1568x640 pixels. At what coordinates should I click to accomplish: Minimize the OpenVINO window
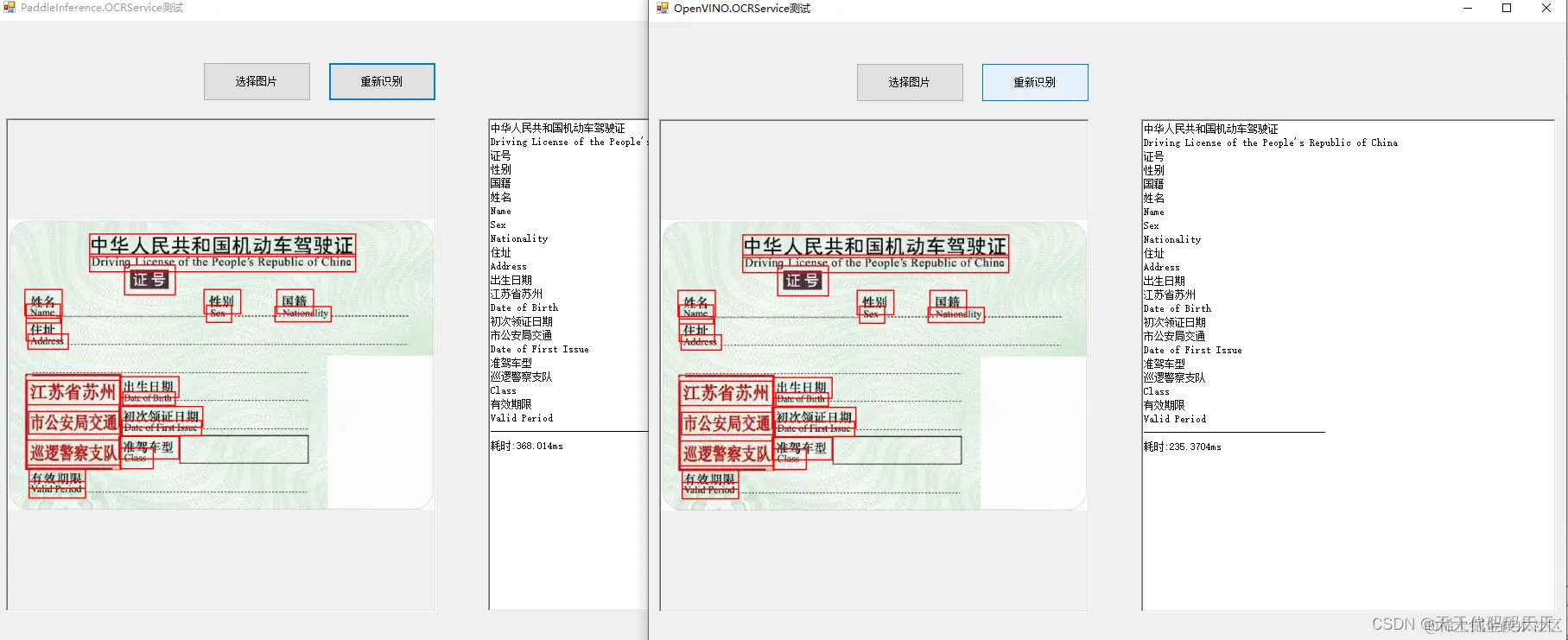pos(1467,8)
